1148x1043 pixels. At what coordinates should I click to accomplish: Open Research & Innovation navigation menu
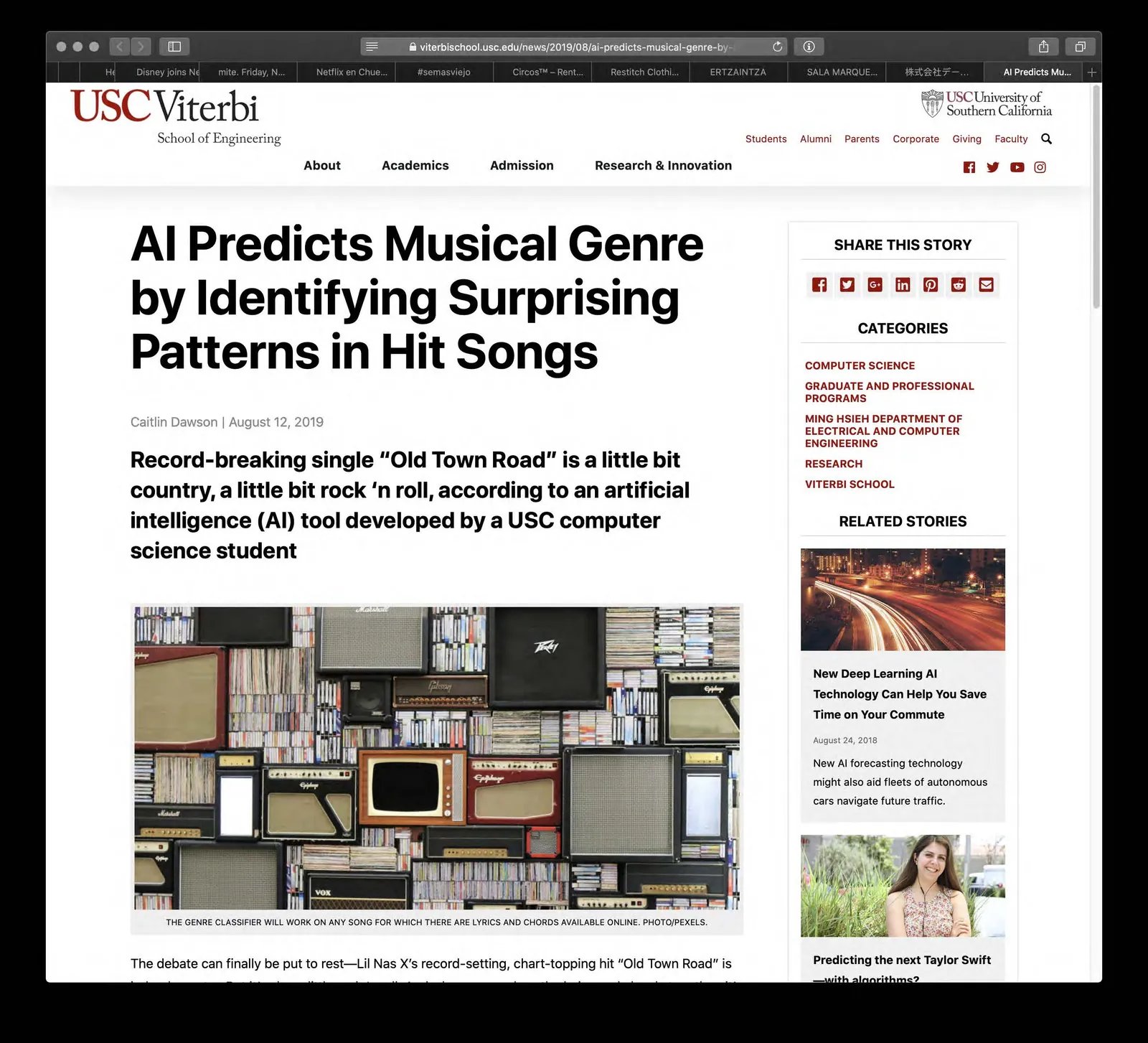[x=664, y=166]
